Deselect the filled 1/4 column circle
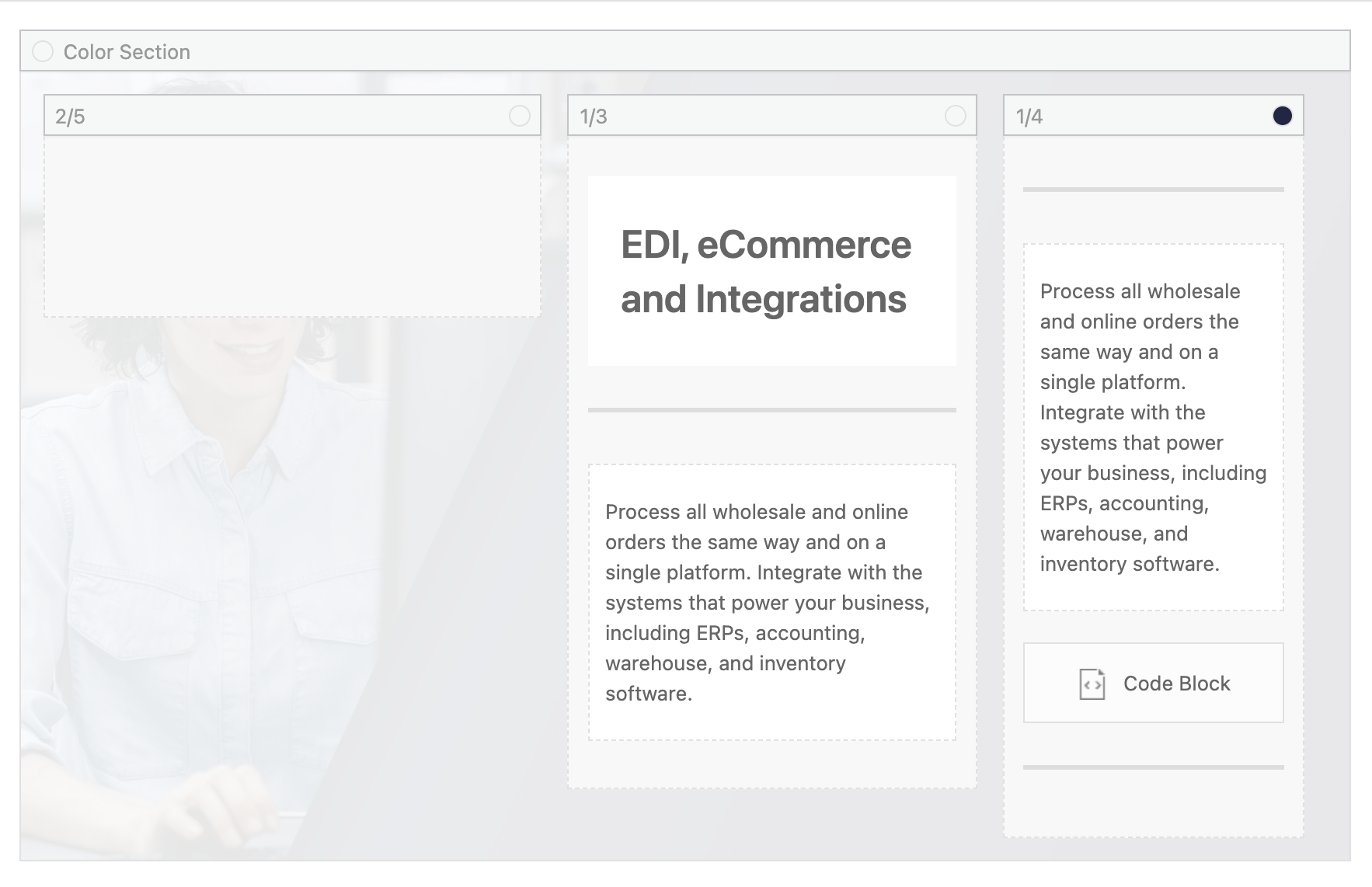Viewport: 1372px width, 887px height. [1282, 116]
